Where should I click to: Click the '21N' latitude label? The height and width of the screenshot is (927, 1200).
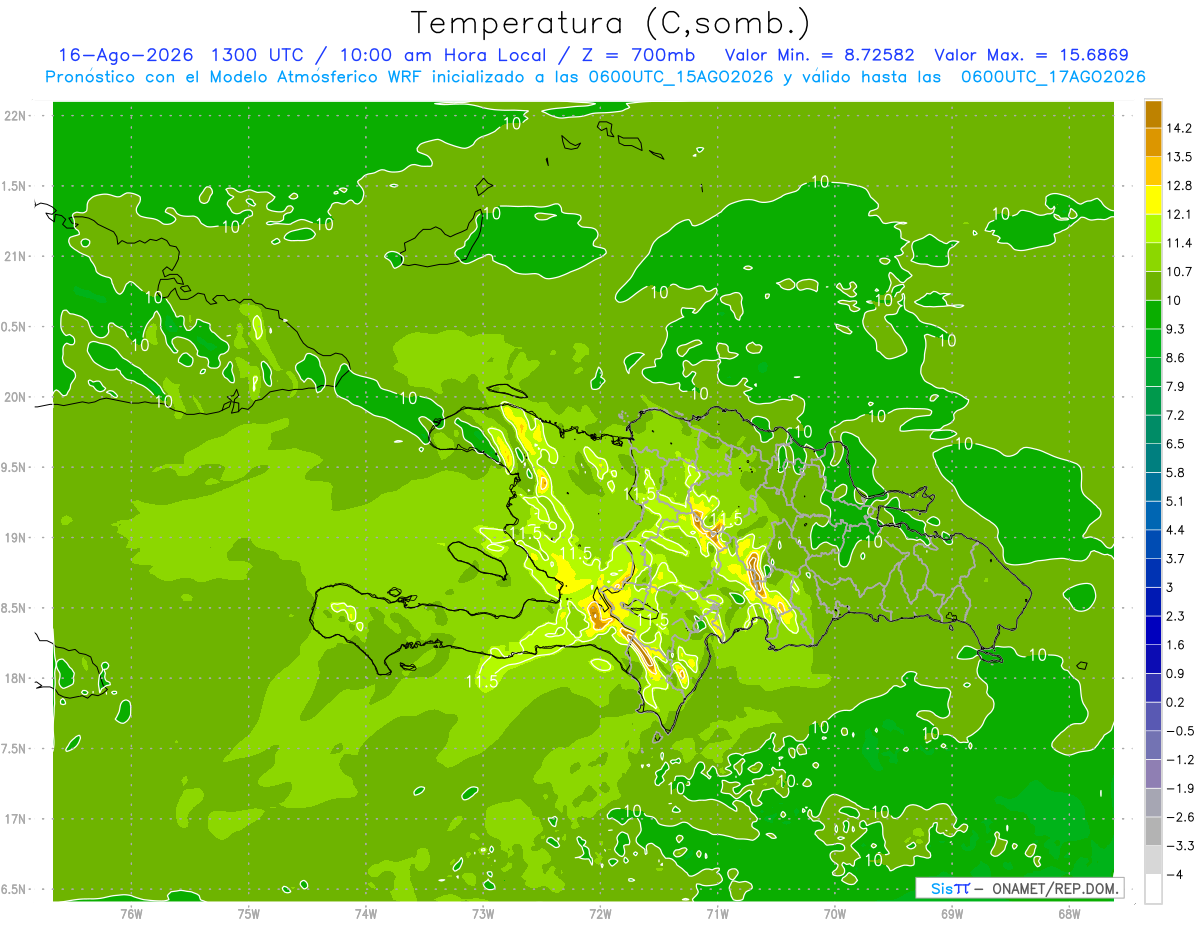[14, 256]
